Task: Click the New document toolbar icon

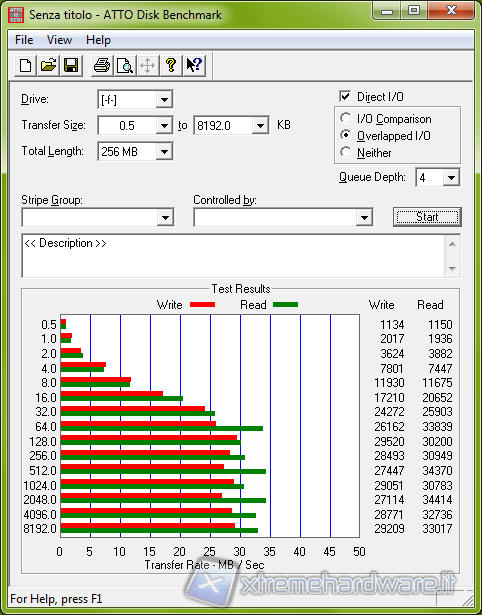Action: (x=25, y=65)
